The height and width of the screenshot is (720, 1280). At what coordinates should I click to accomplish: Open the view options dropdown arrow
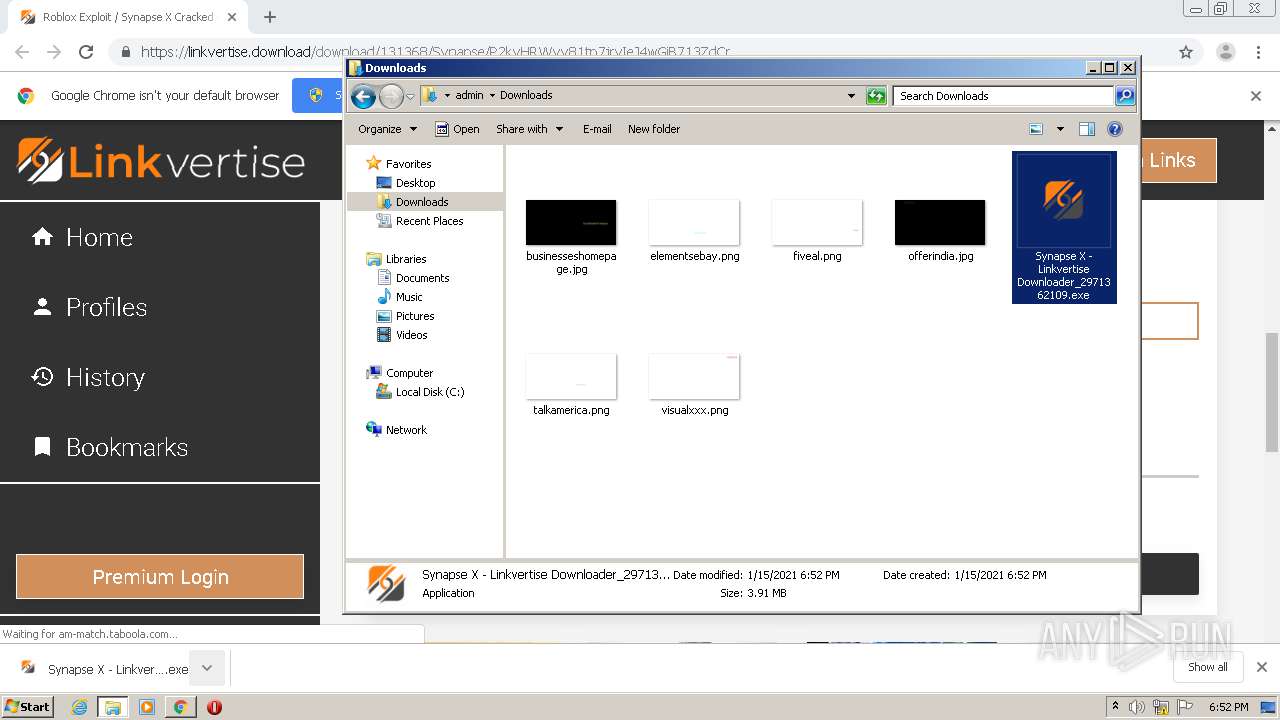point(1060,129)
